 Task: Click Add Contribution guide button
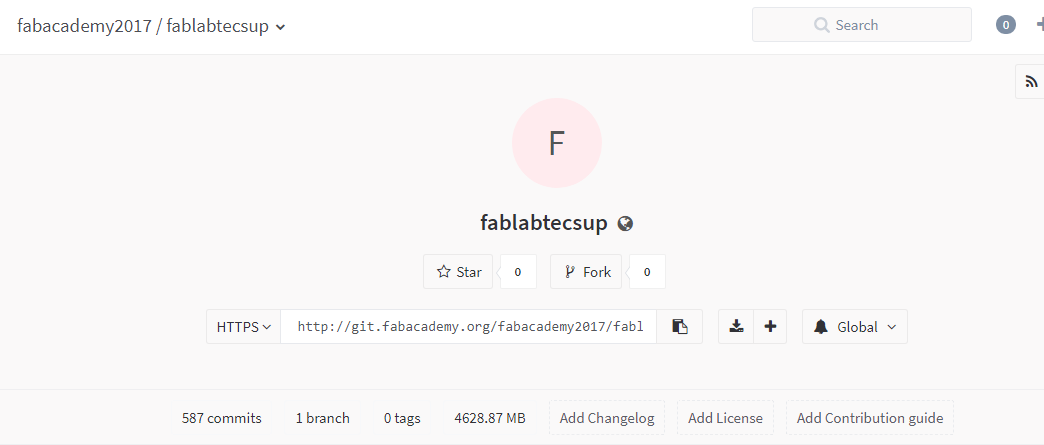pos(870,418)
